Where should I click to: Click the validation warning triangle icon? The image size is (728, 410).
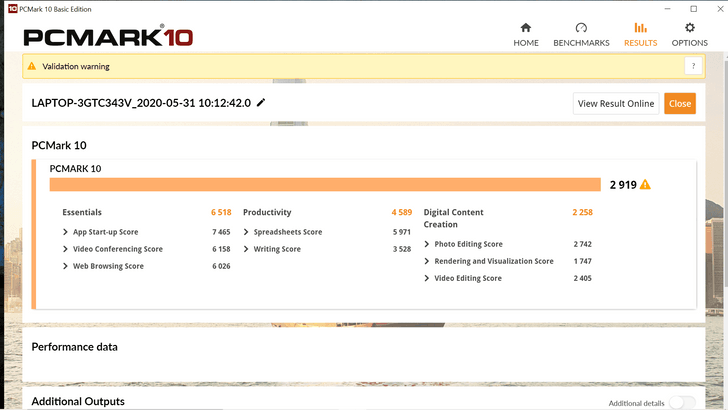point(32,66)
